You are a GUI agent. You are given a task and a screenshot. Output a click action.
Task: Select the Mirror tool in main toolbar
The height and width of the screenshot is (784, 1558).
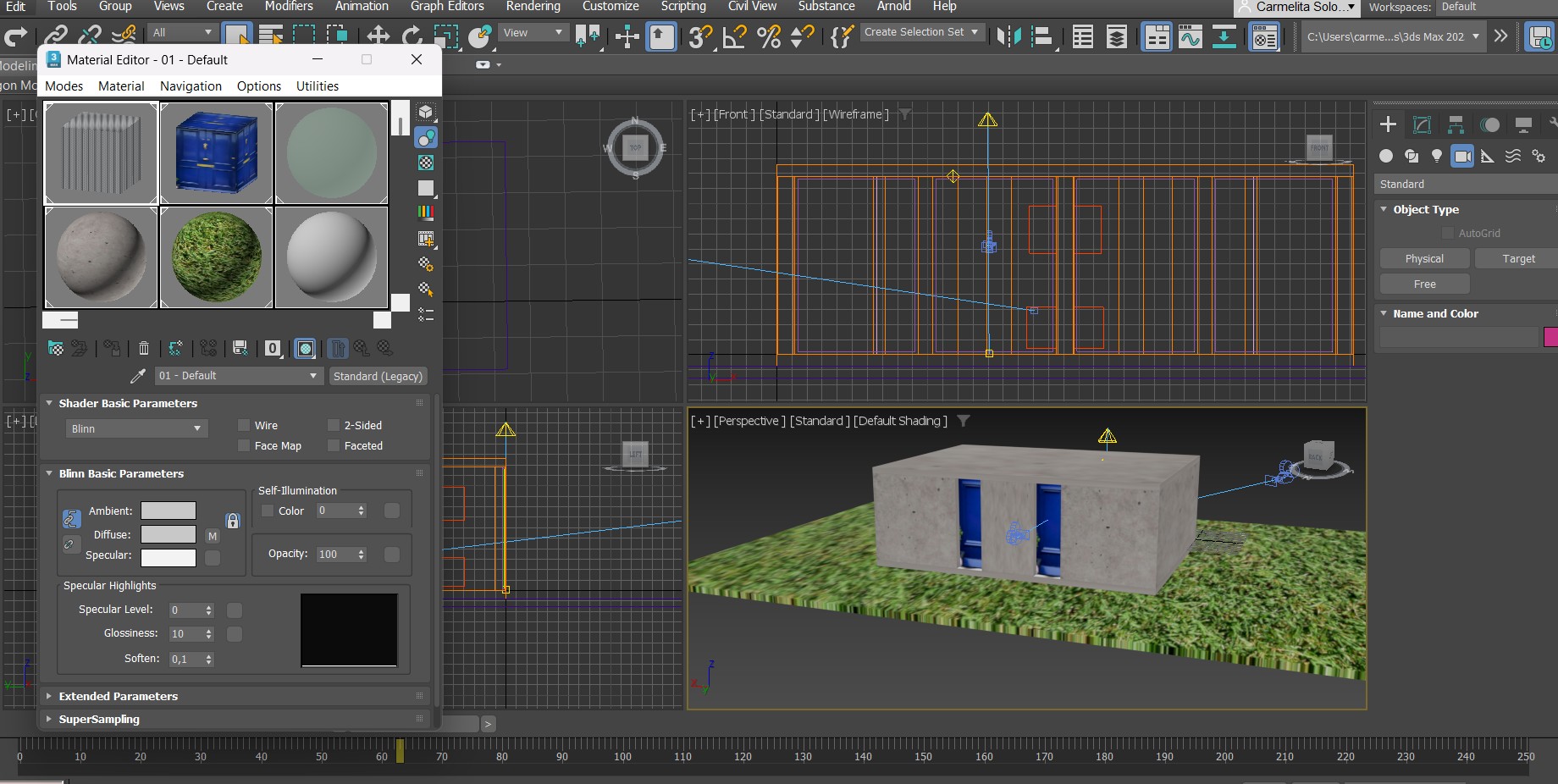(x=1008, y=36)
